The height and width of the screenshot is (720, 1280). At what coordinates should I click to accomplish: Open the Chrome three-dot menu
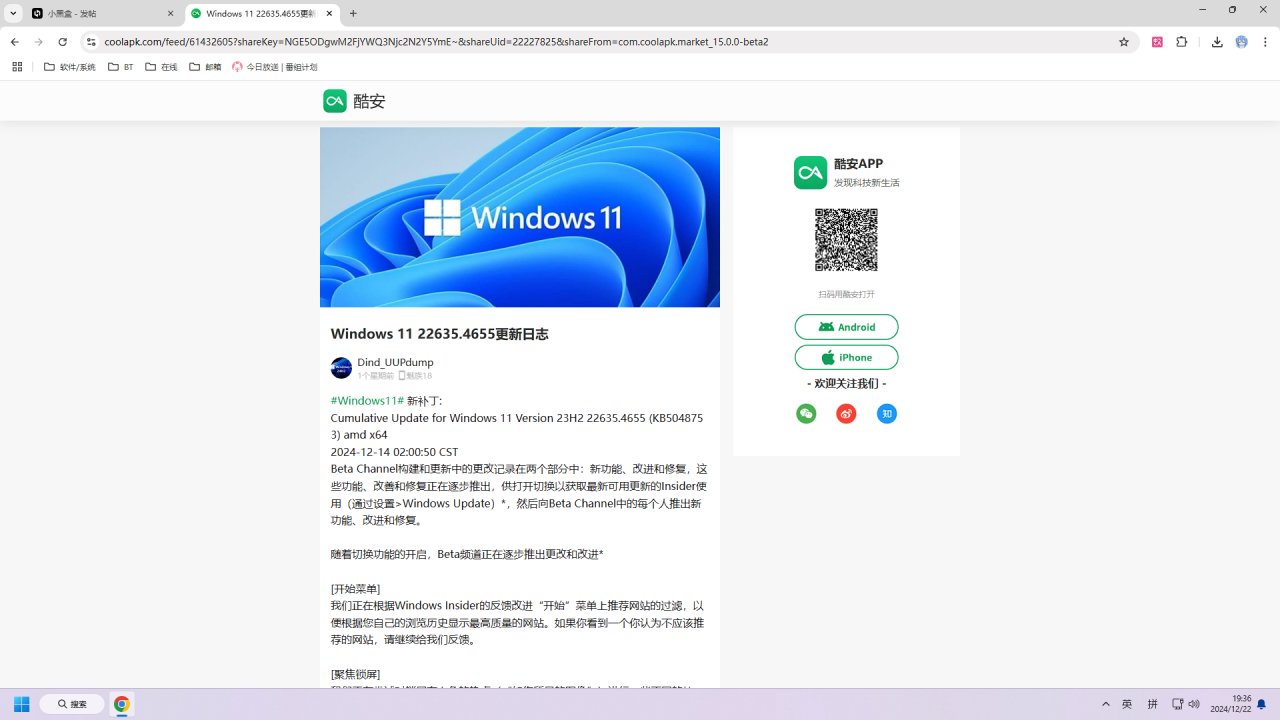click(x=1265, y=42)
